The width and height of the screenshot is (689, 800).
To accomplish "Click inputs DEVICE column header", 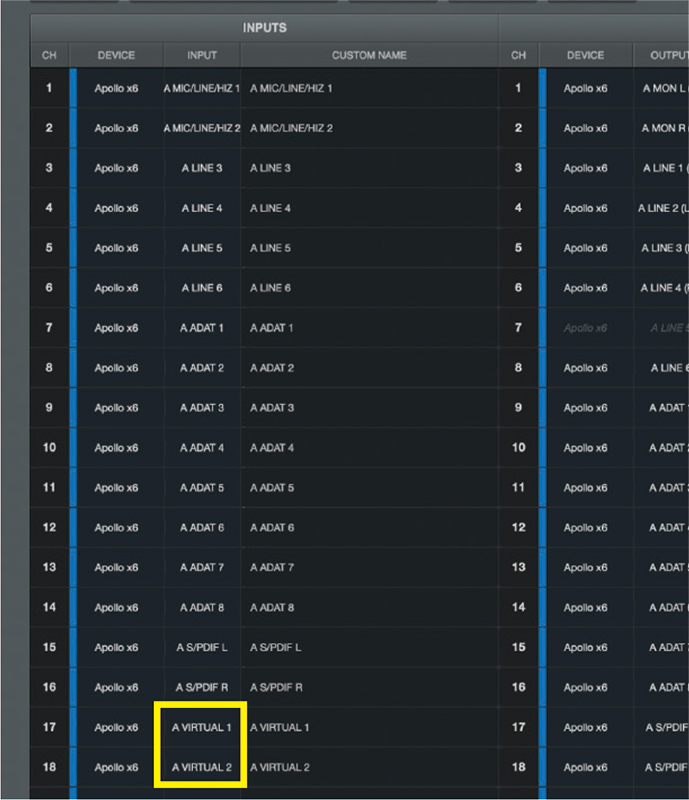I will (116, 55).
